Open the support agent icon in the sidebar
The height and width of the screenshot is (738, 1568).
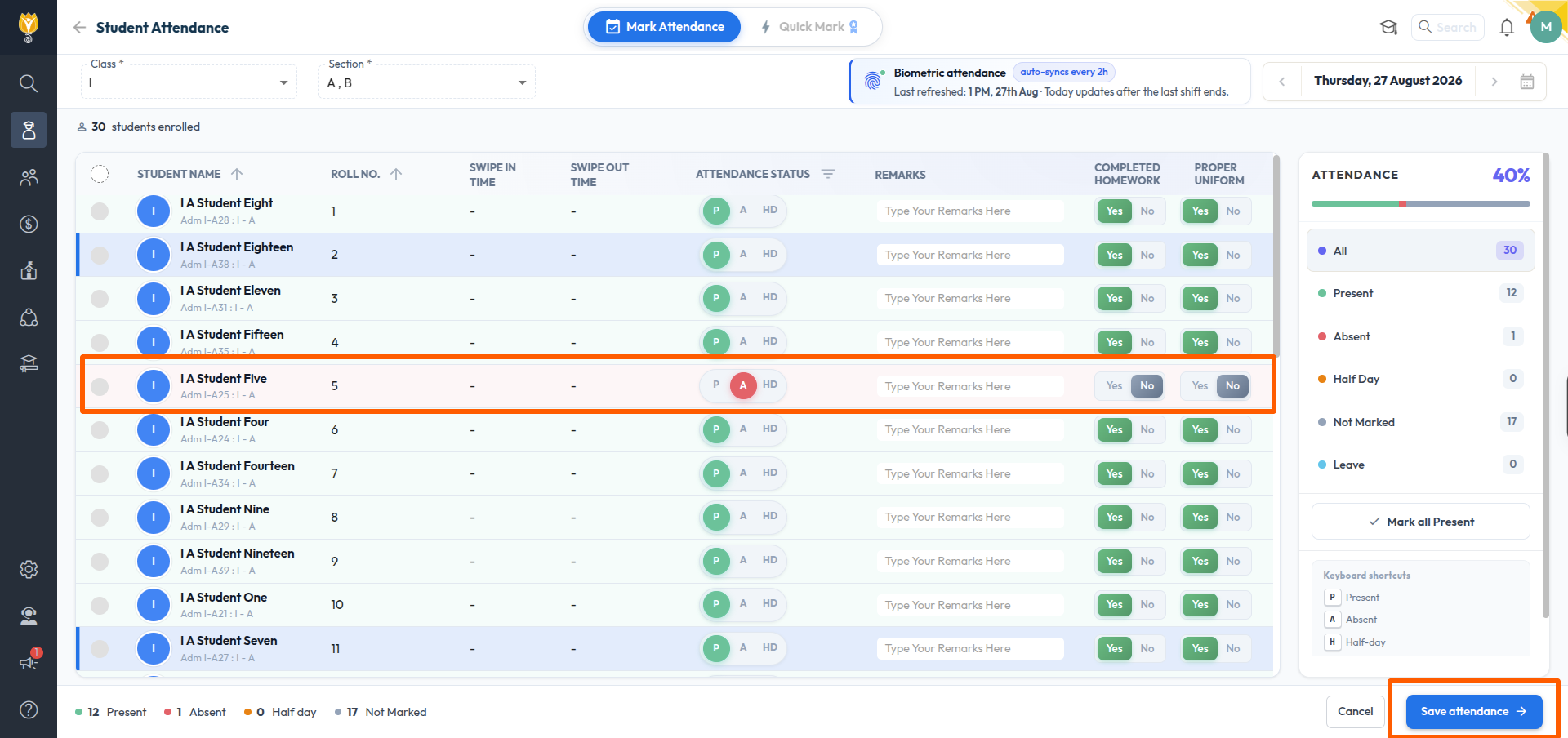[x=29, y=616]
